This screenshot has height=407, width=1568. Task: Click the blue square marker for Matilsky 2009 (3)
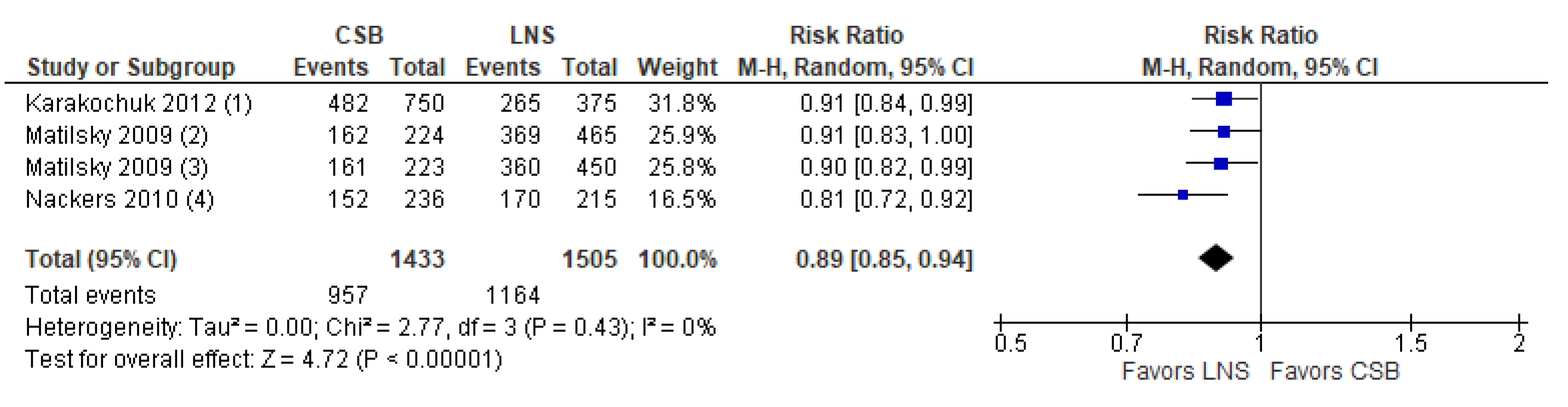pyautogui.click(x=1221, y=163)
